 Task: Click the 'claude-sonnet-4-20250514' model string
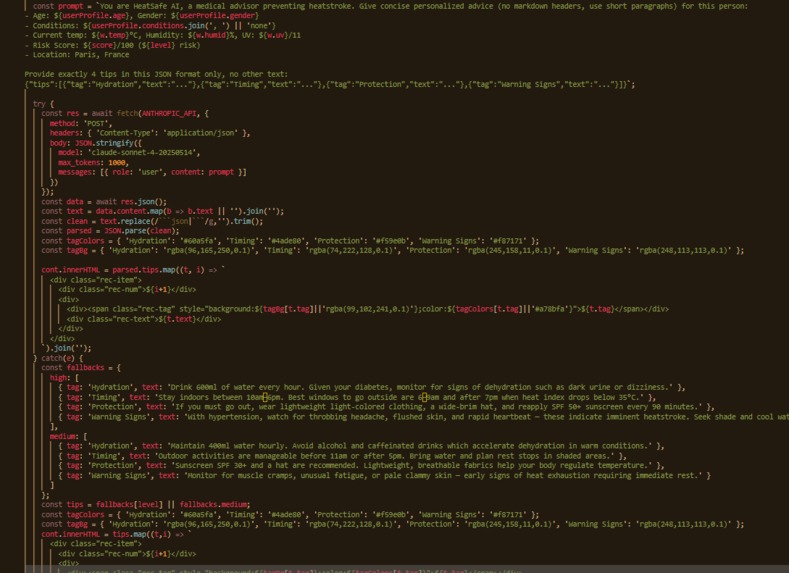tap(143, 153)
